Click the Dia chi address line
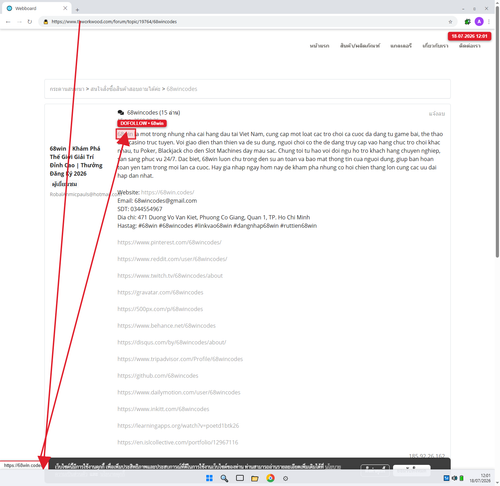Screen dimensions: 500x486 tap(214, 217)
